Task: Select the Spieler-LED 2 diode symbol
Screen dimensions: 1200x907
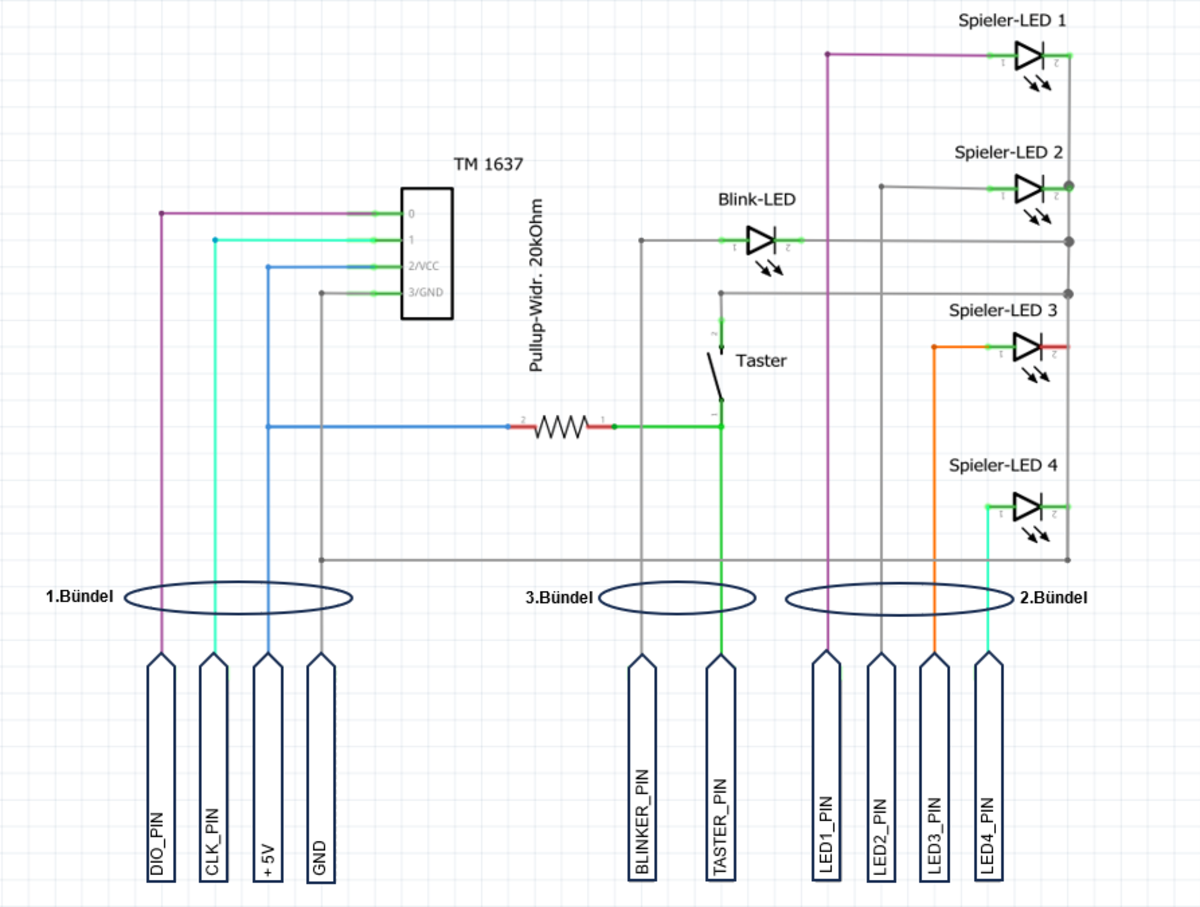Action: coord(1029,188)
